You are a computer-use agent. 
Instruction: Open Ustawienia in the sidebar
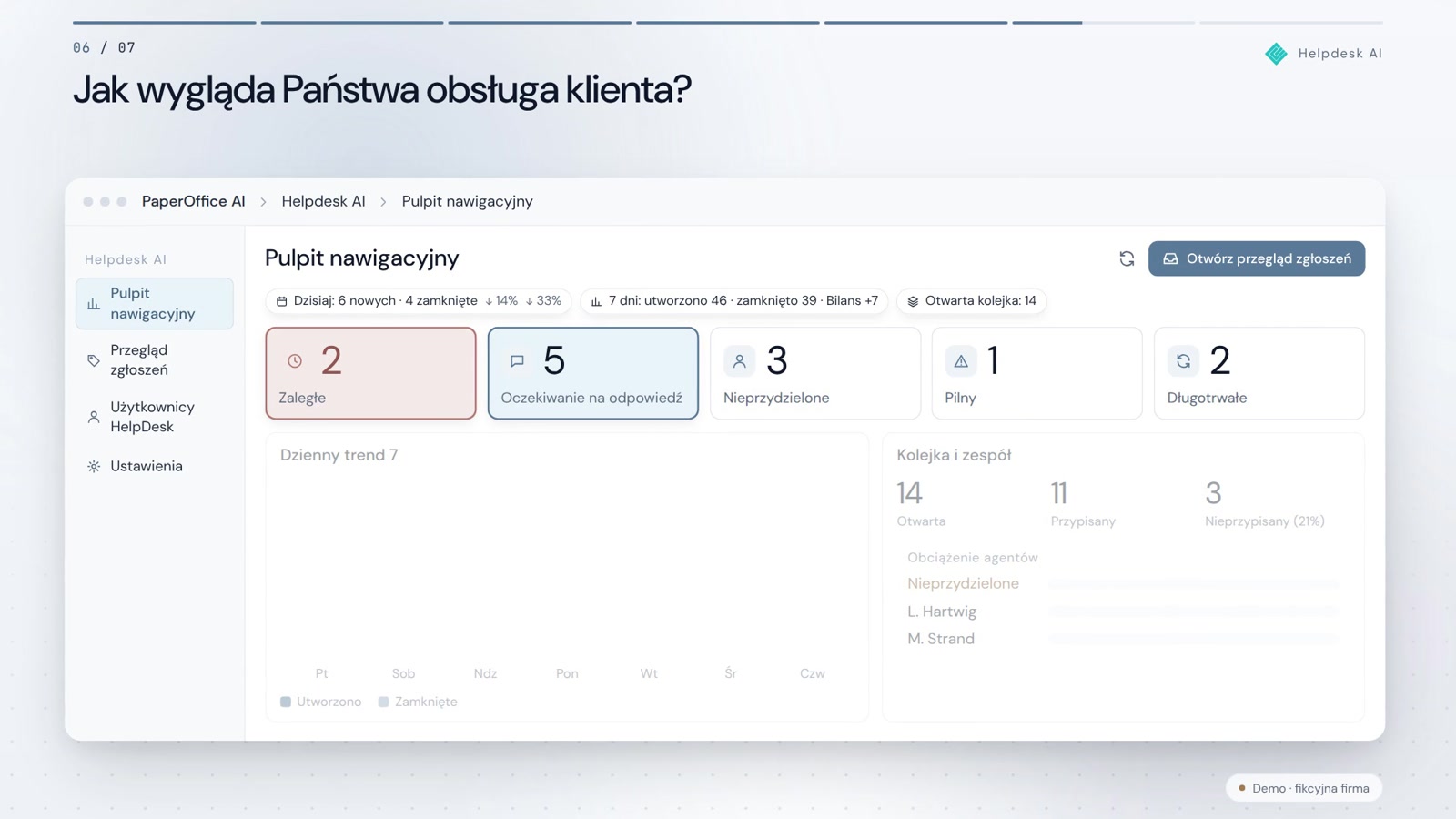coord(155,466)
